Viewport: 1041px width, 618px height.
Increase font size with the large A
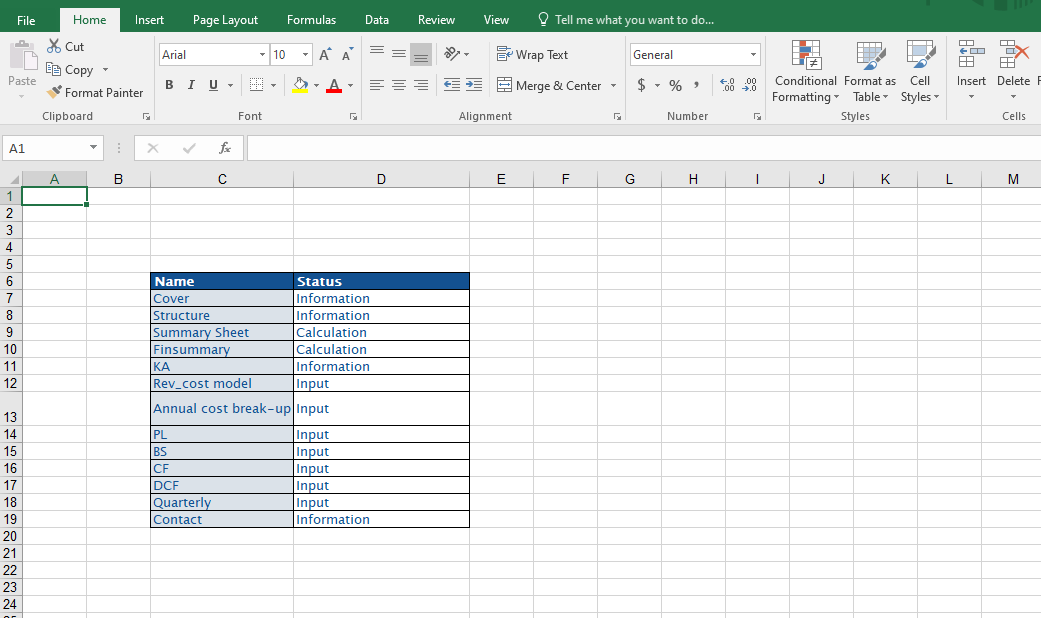(x=325, y=54)
